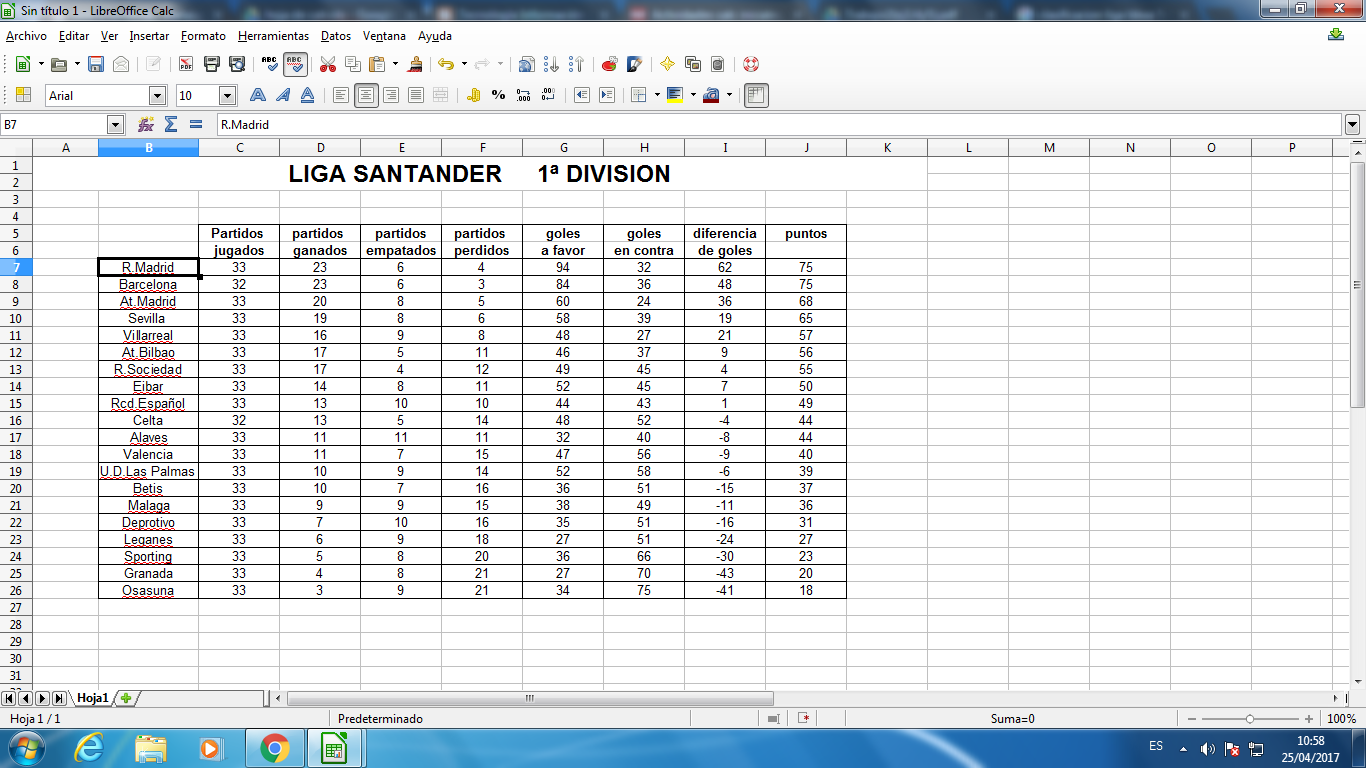Open the Formato menu
This screenshot has height=768, width=1366.
(203, 36)
